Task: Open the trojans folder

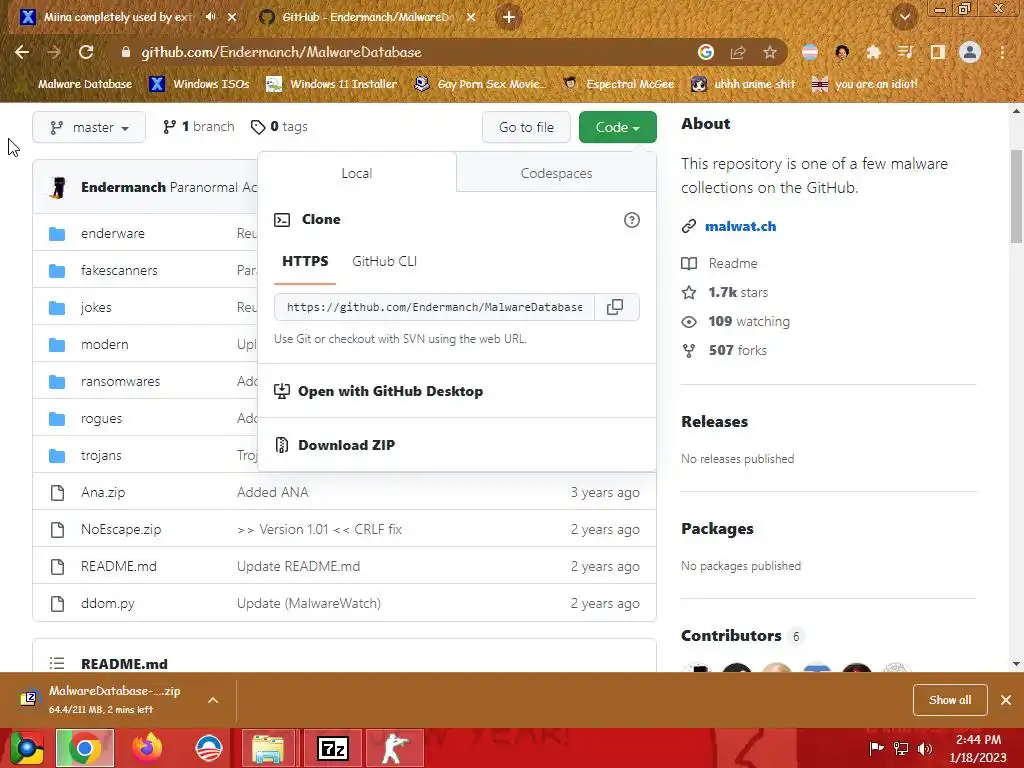Action: [101, 455]
